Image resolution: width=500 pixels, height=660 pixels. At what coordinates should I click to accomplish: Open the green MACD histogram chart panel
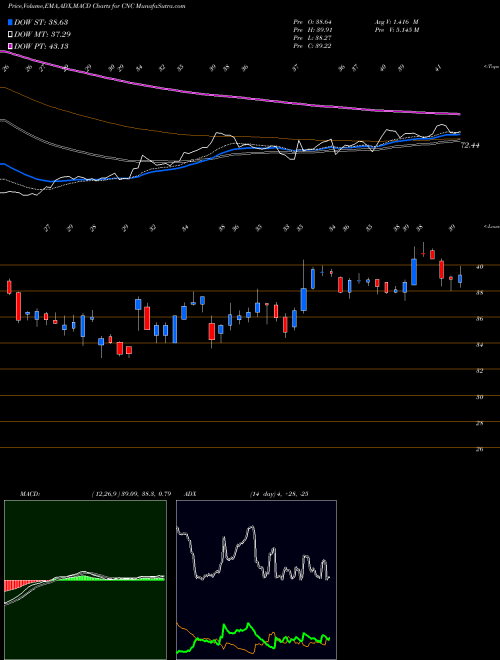[x=85, y=580]
